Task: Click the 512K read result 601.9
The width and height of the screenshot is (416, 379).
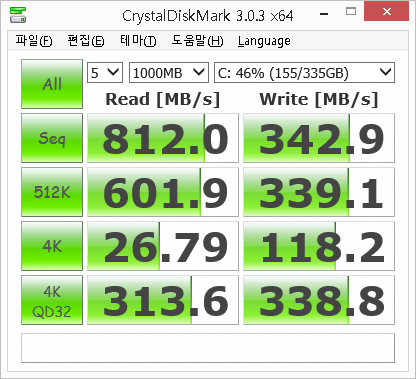Action: click(163, 192)
